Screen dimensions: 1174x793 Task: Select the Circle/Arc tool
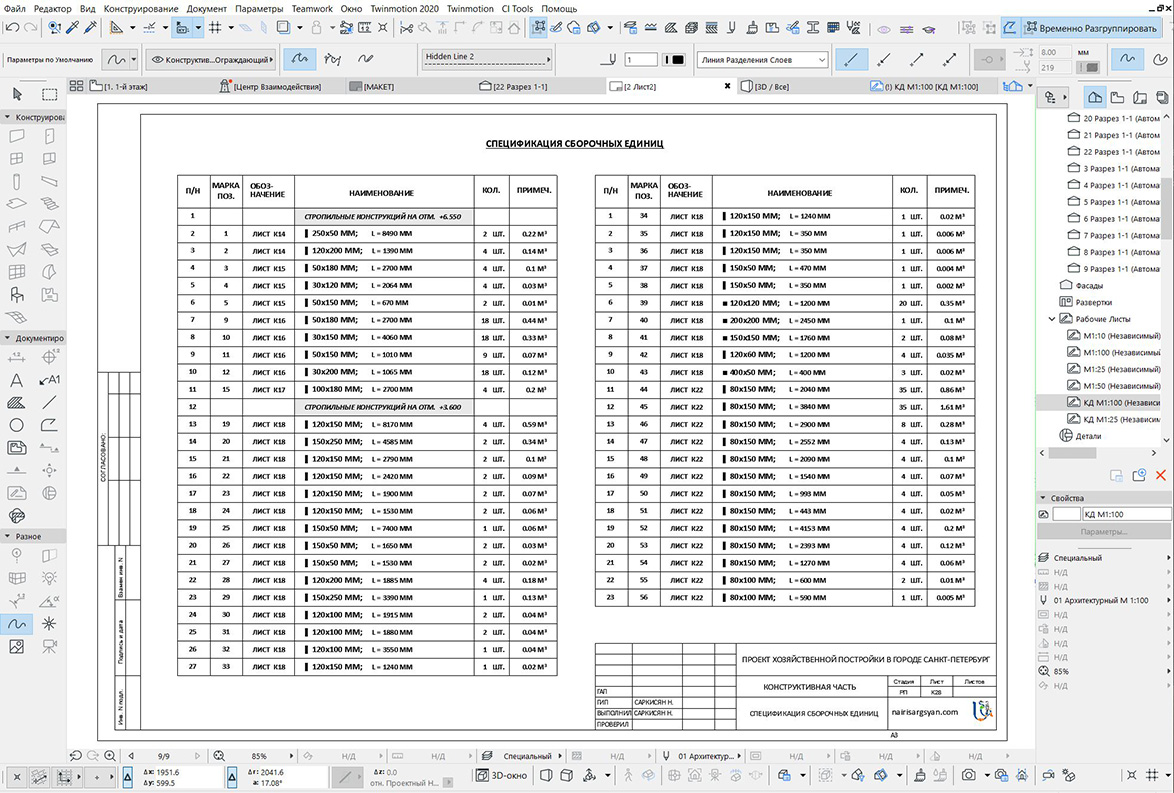click(16, 425)
